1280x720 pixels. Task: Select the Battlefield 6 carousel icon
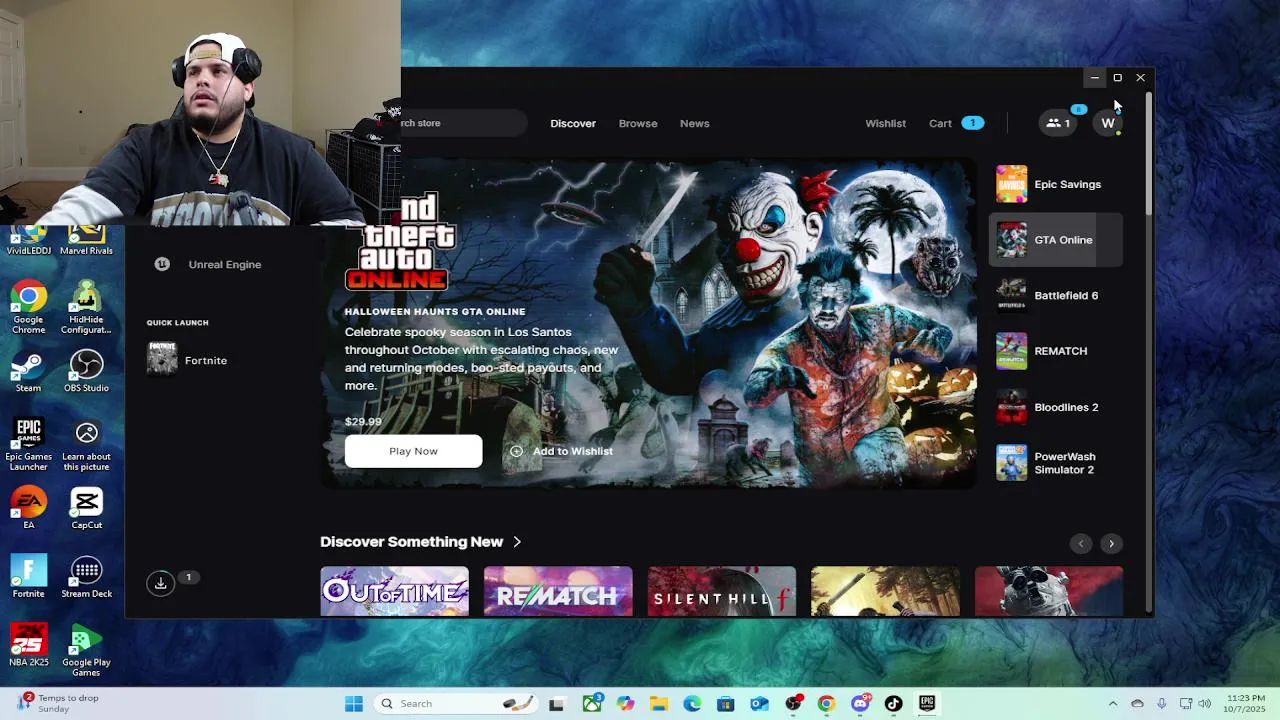coord(1011,296)
